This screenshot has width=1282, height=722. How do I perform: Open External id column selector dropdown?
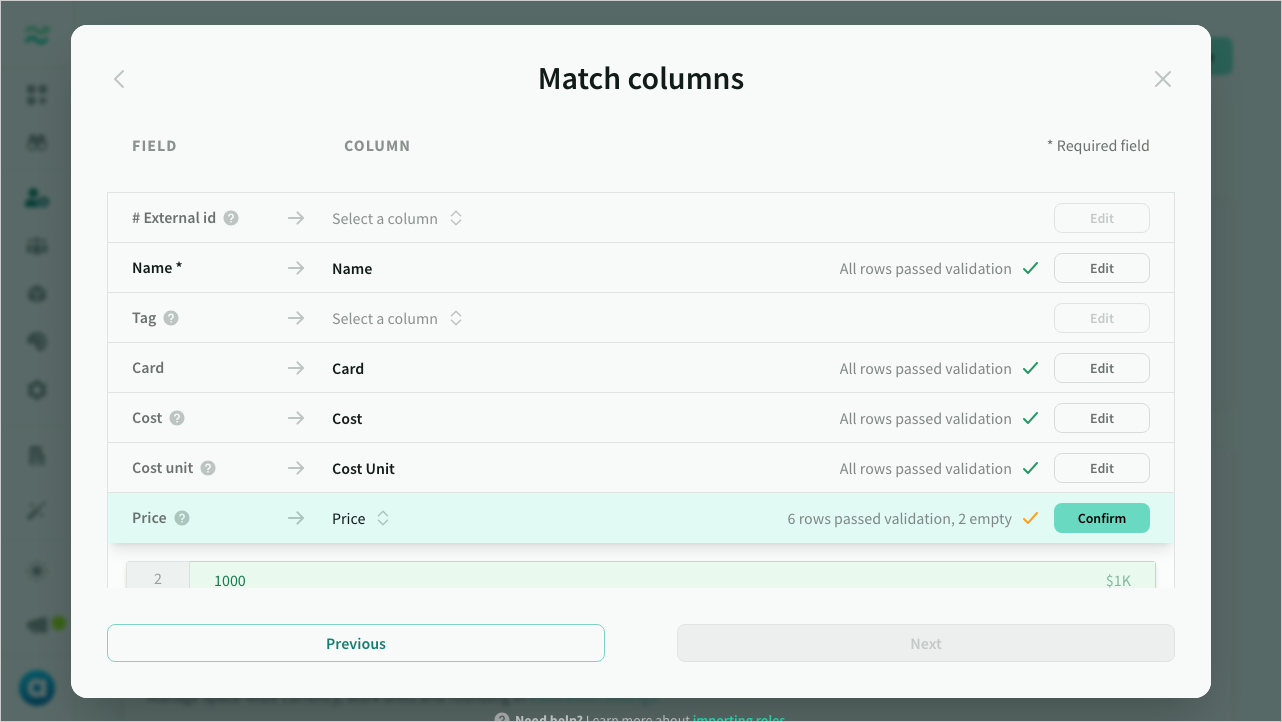(x=397, y=218)
